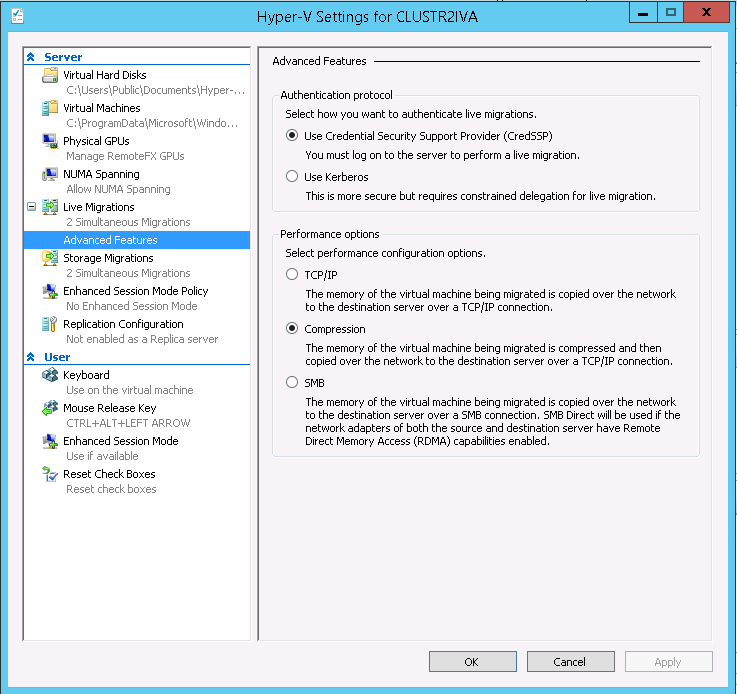
Task: Open Replication Configuration settings
Action: [x=123, y=324]
